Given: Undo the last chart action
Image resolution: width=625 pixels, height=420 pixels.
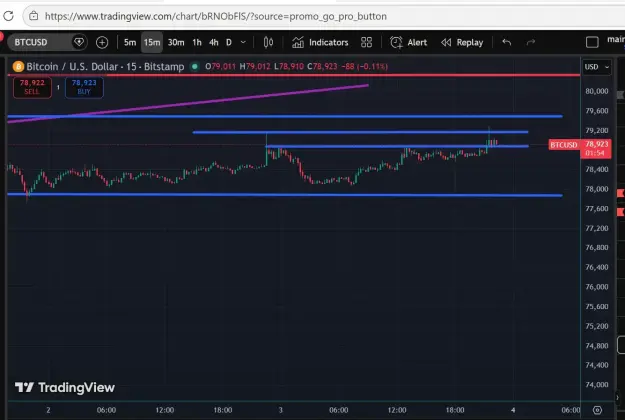Looking at the screenshot, I should (507, 42).
